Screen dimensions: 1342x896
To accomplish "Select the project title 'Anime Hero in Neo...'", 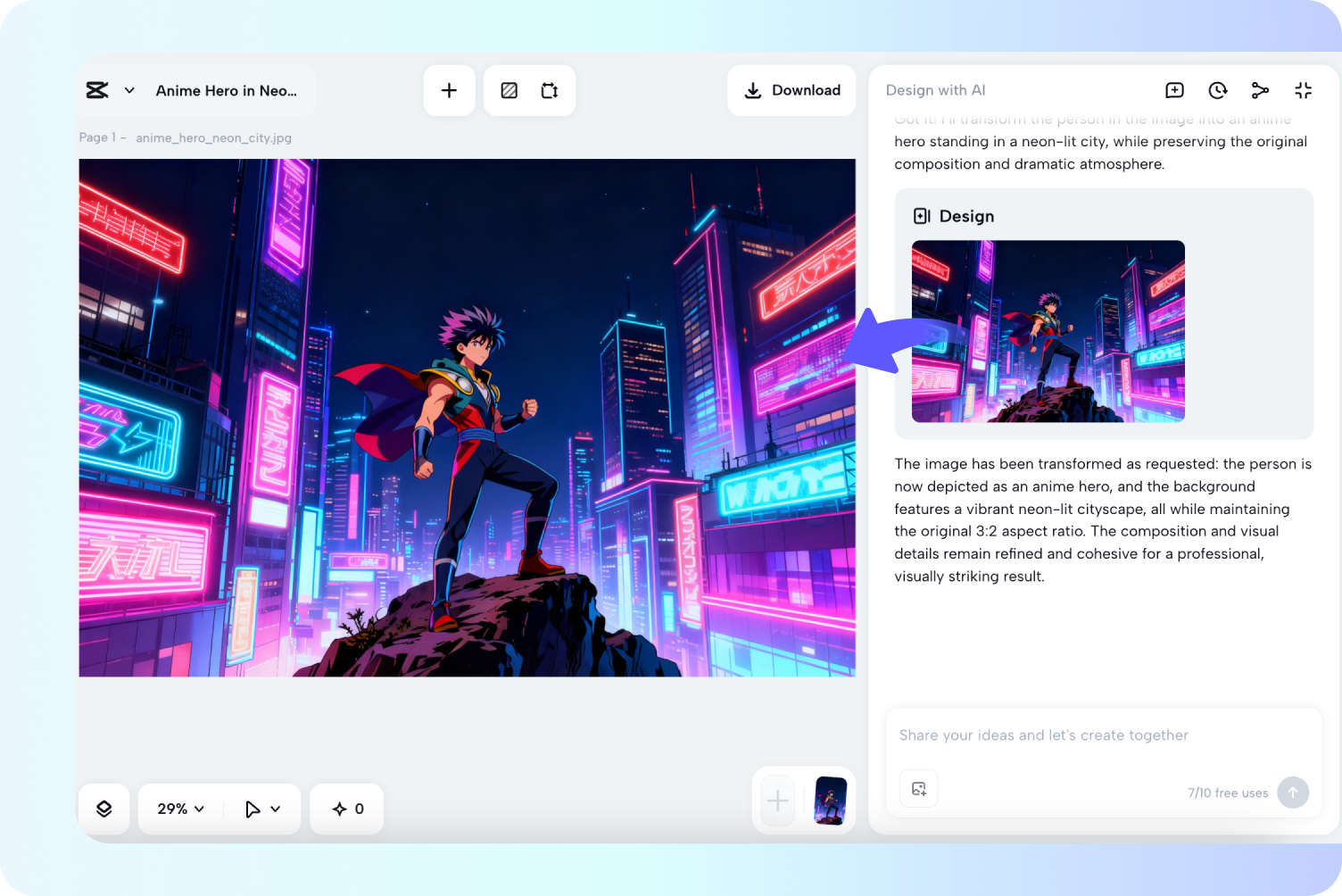I will [227, 90].
